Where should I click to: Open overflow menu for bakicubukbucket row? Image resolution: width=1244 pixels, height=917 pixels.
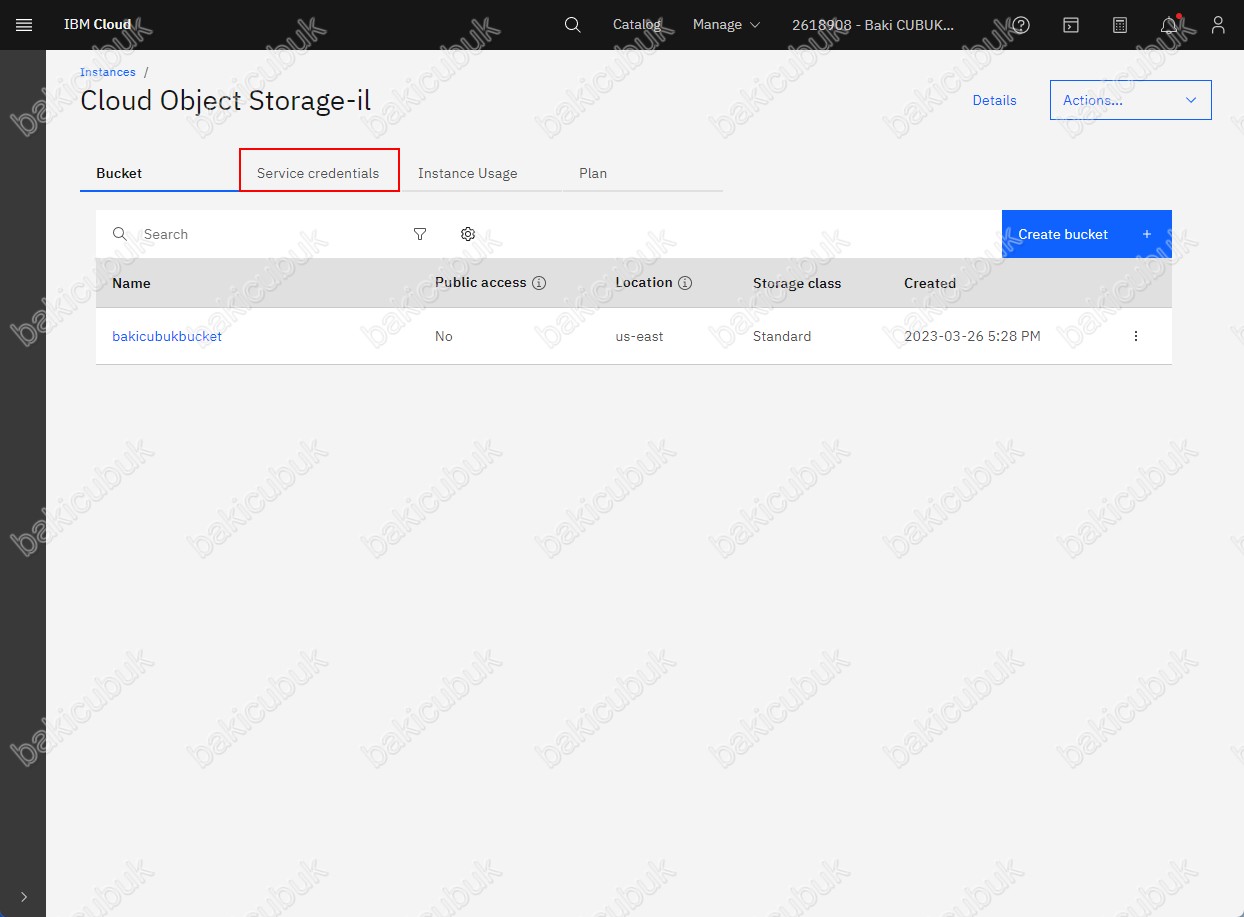click(1135, 336)
